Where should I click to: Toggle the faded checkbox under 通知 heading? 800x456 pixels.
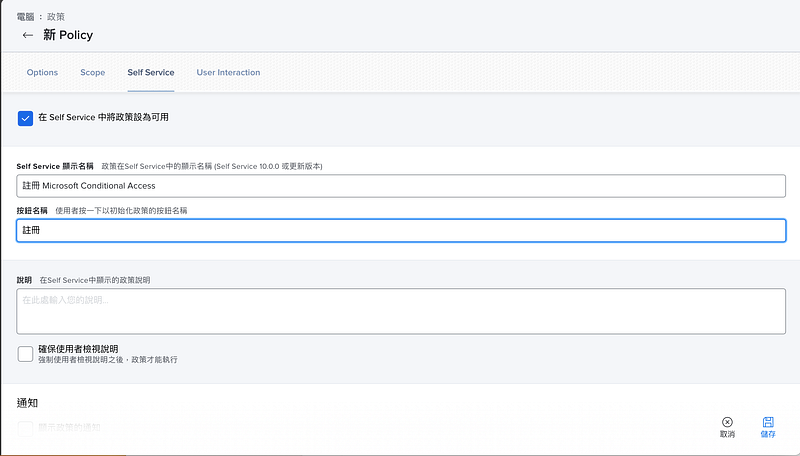pos(26,428)
